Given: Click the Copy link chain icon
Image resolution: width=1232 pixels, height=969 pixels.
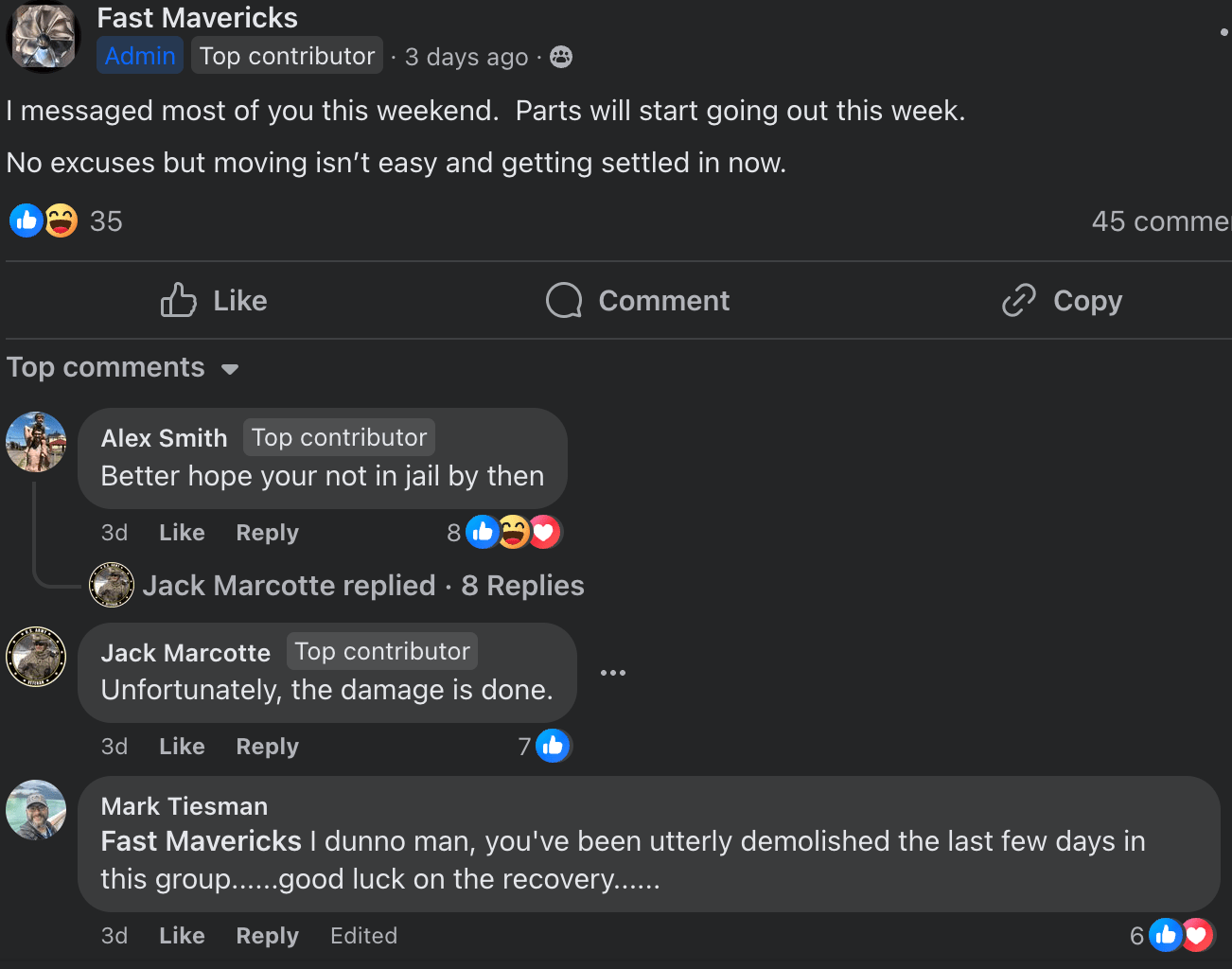Looking at the screenshot, I should [x=1019, y=300].
